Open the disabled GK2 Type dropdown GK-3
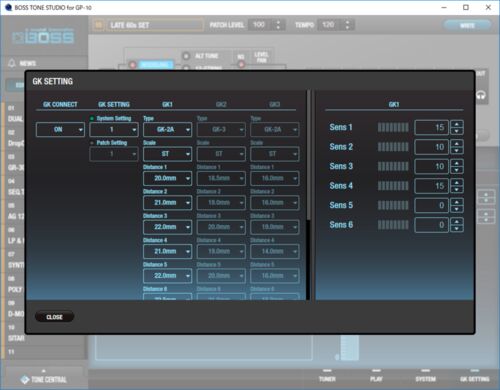Screen dimensions: 500x390 (221, 130)
